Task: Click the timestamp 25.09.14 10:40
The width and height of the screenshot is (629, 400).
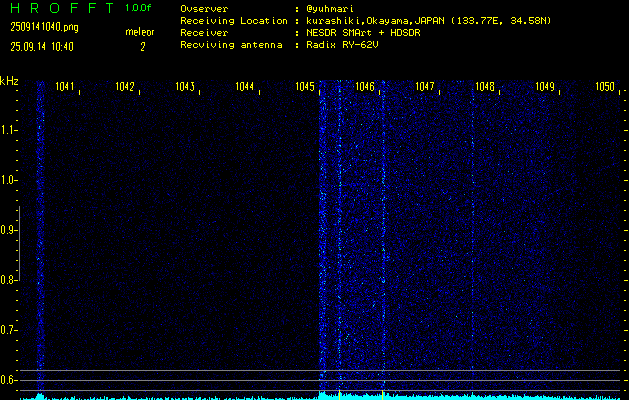Action: (x=42, y=47)
